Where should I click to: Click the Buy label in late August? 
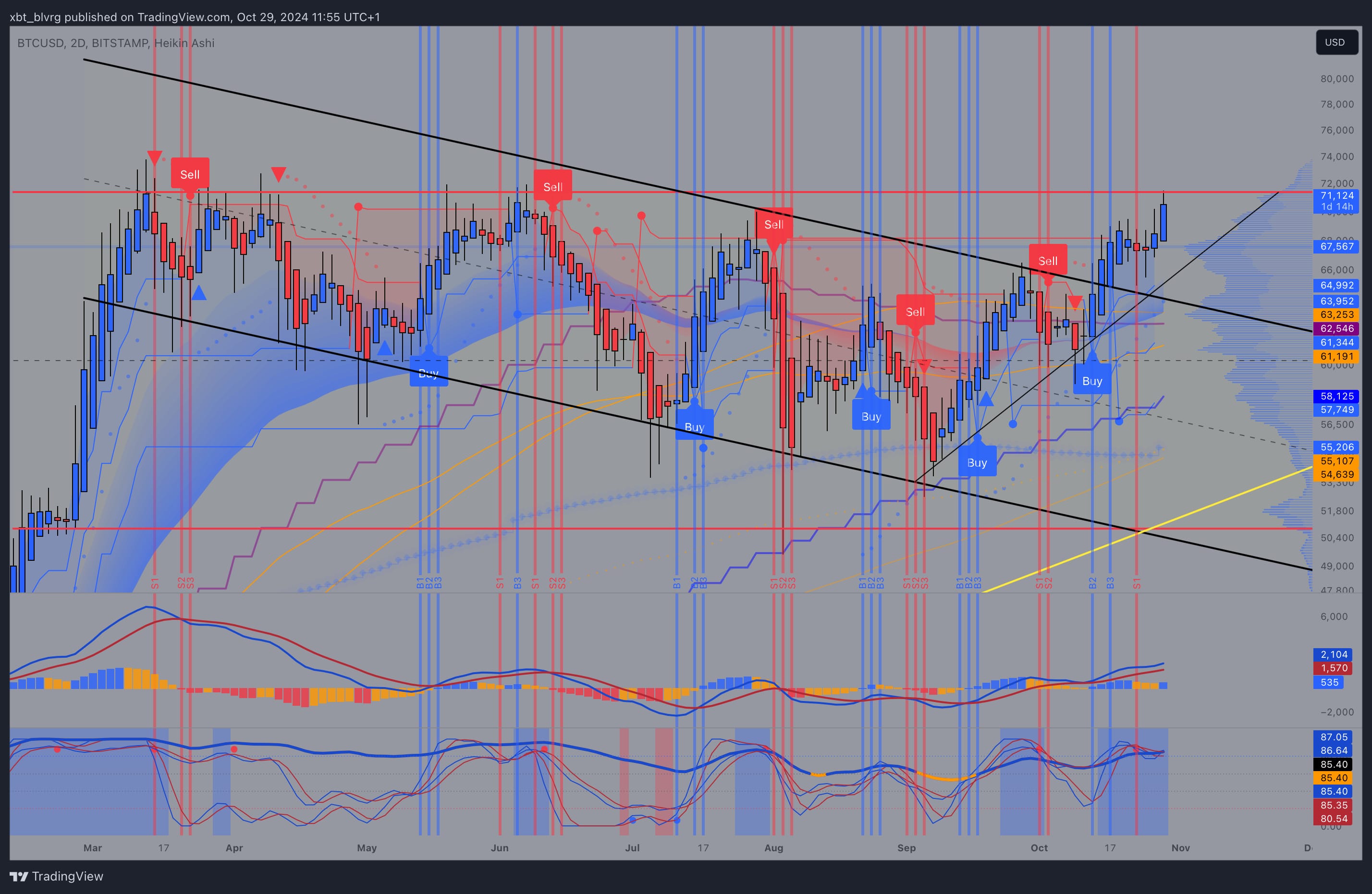871,416
